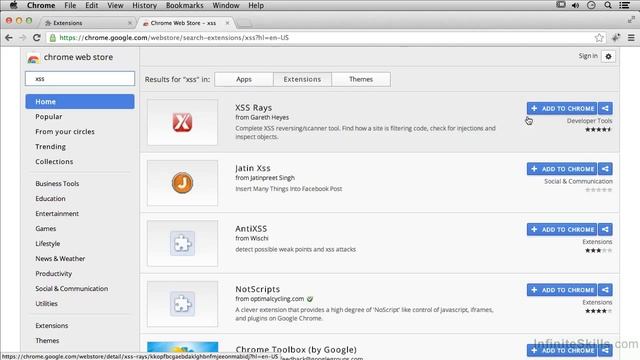
Task: Click the display mirroring menu bar icon
Action: click(561, 5)
